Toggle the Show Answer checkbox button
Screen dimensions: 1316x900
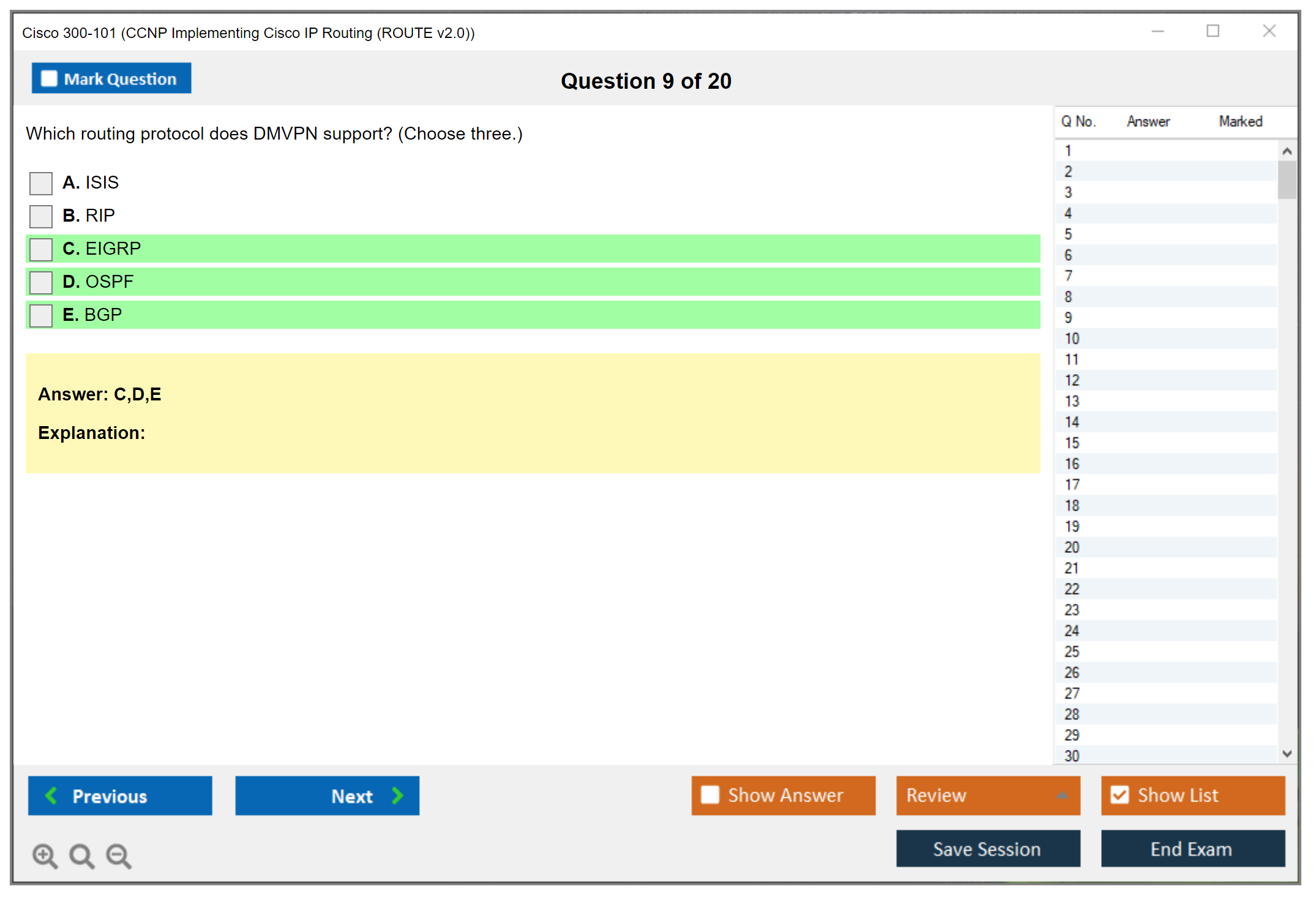(x=710, y=795)
